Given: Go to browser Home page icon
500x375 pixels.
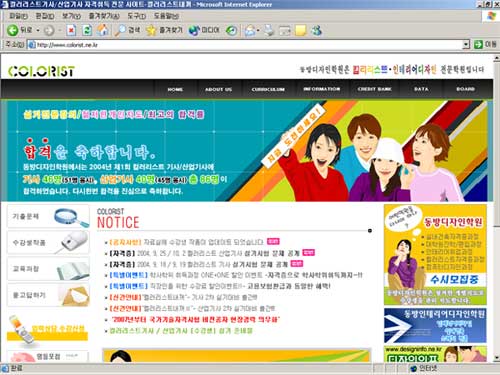Looking at the screenshot, I should [103, 30].
